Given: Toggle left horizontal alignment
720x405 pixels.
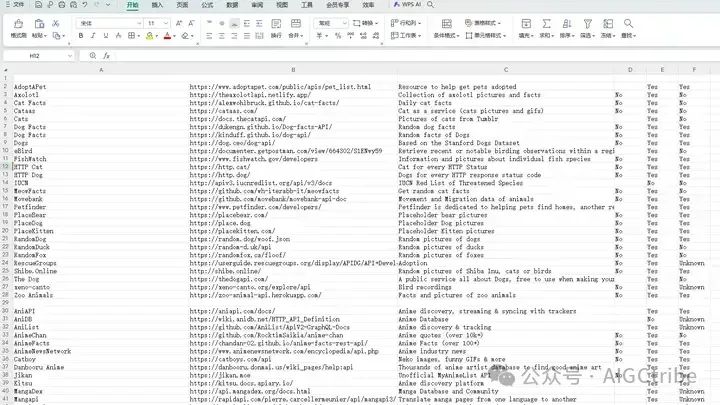Looking at the screenshot, I should click(209, 35).
